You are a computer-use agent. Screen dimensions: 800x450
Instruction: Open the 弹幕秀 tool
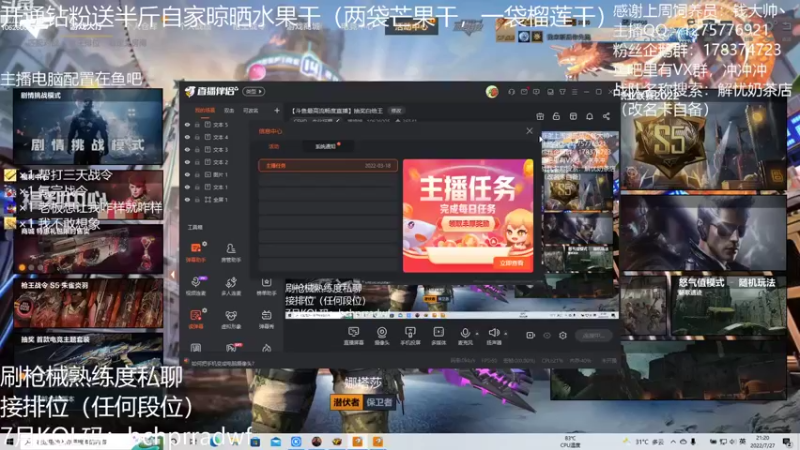pos(266,319)
